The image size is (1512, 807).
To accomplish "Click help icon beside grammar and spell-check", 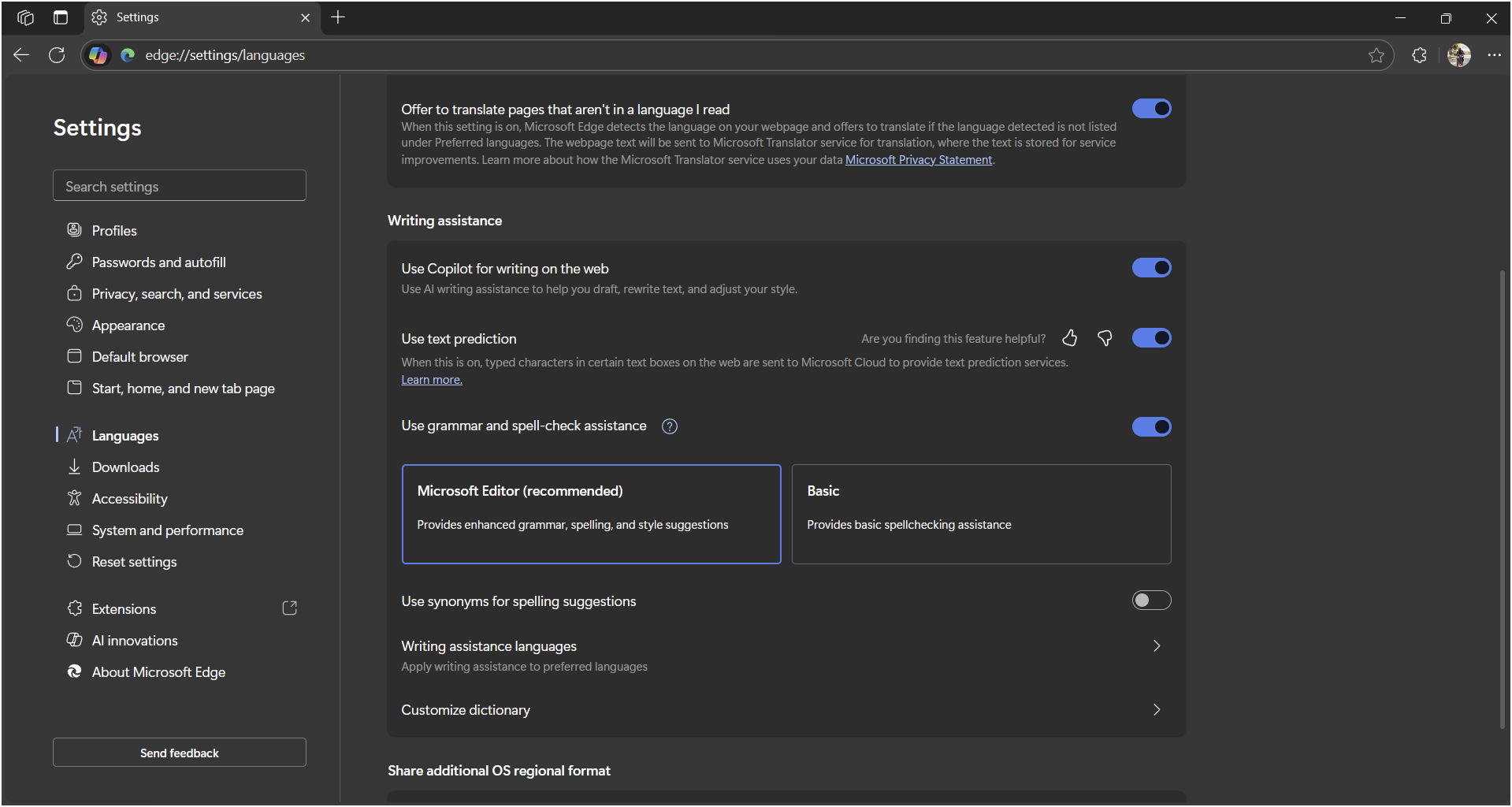I will coord(670,426).
